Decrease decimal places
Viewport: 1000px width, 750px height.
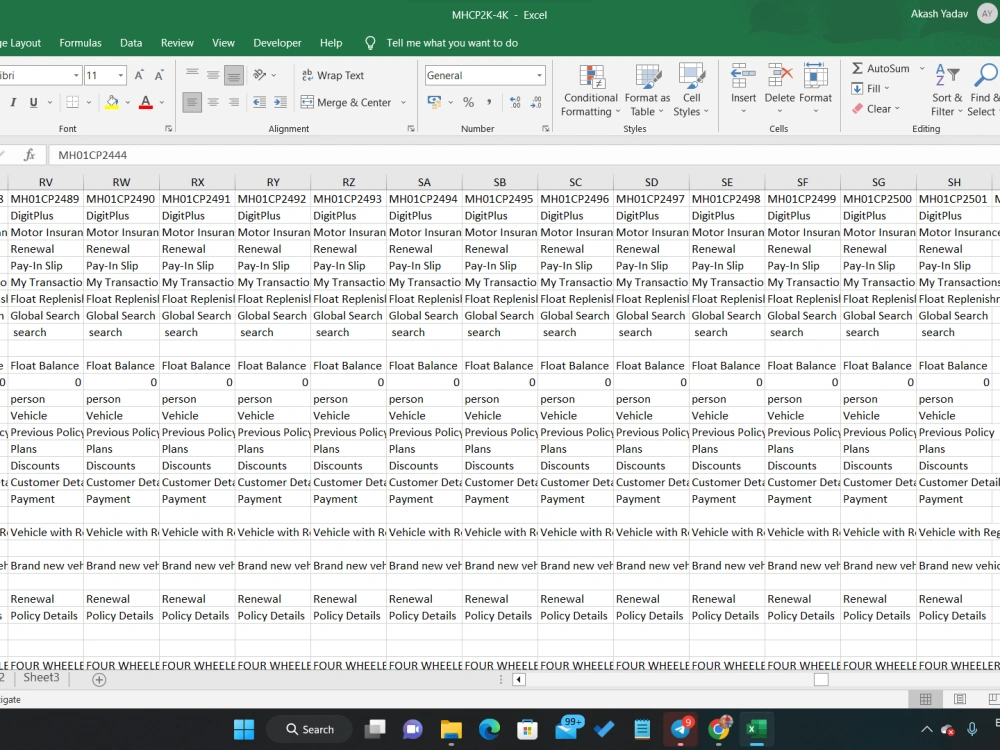pyautogui.click(x=536, y=102)
